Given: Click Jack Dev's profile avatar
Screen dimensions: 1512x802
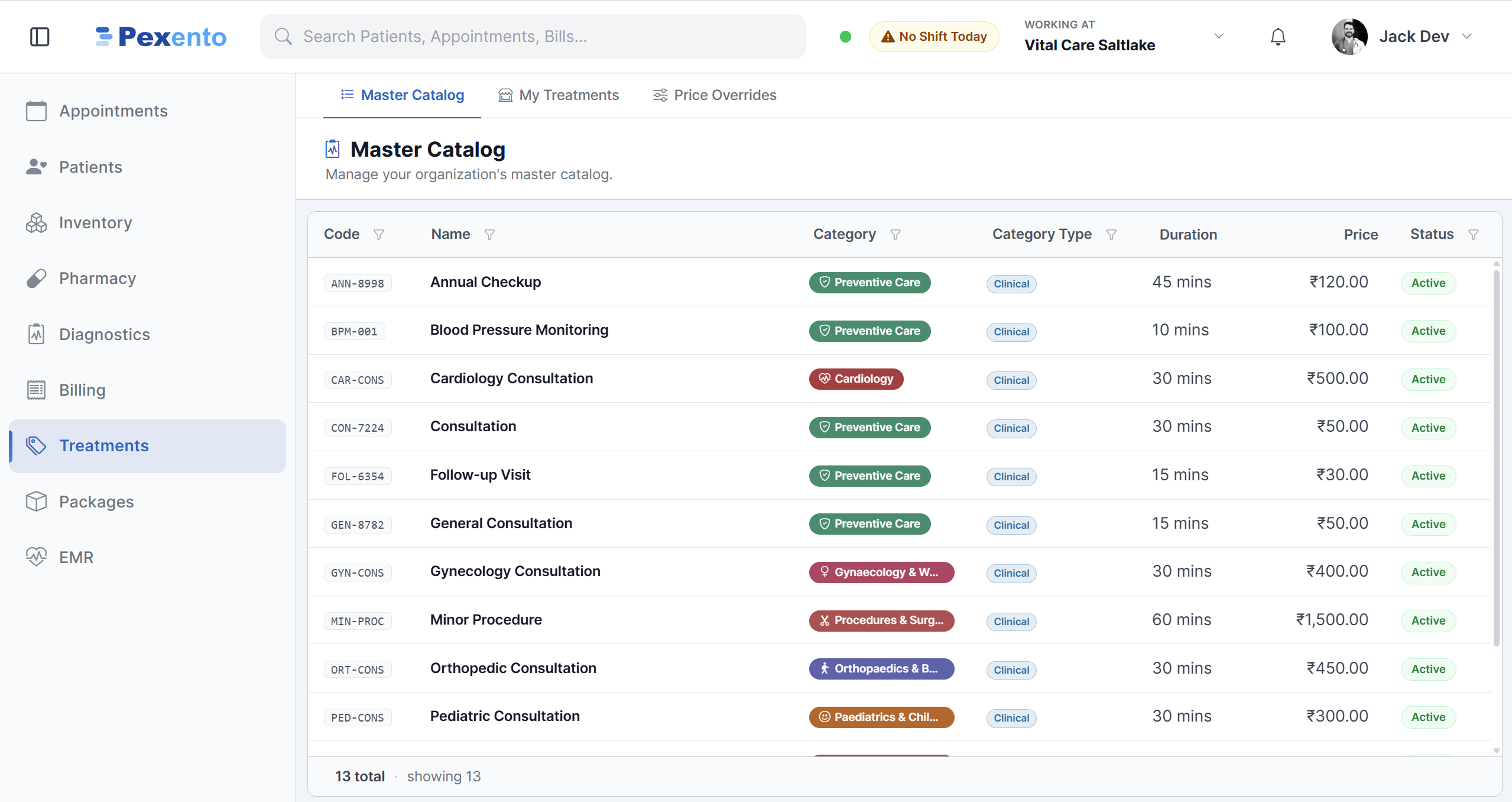Looking at the screenshot, I should pyautogui.click(x=1349, y=37).
